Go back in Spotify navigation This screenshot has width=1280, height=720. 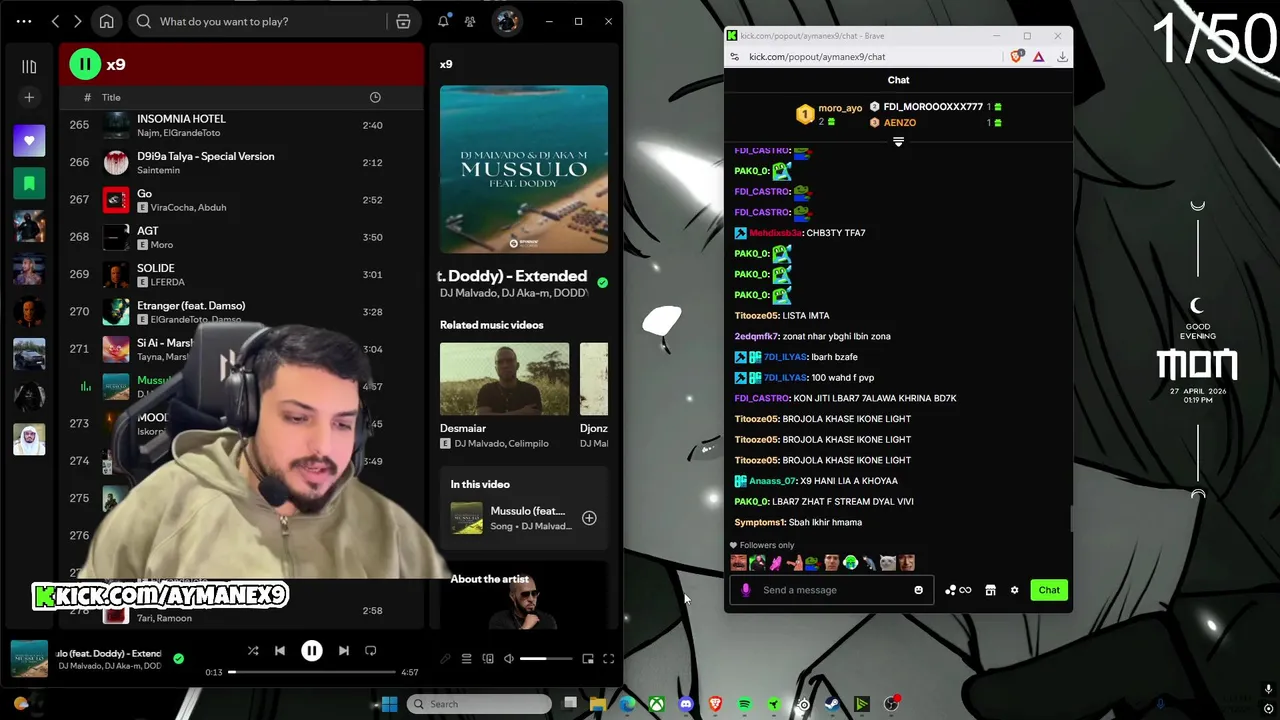pyautogui.click(x=56, y=21)
